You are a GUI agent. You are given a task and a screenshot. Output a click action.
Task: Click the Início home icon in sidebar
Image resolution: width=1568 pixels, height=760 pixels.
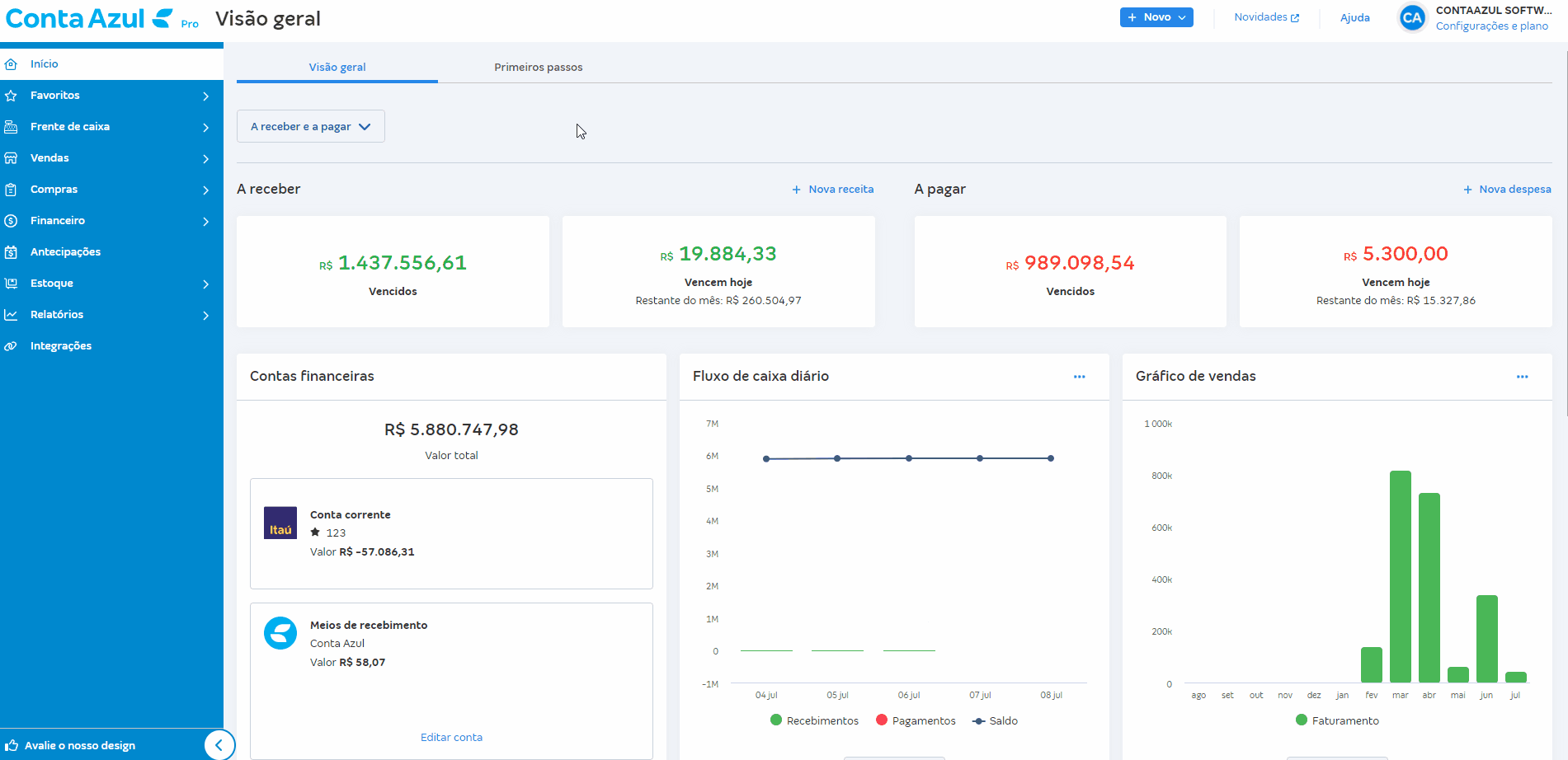tap(11, 64)
